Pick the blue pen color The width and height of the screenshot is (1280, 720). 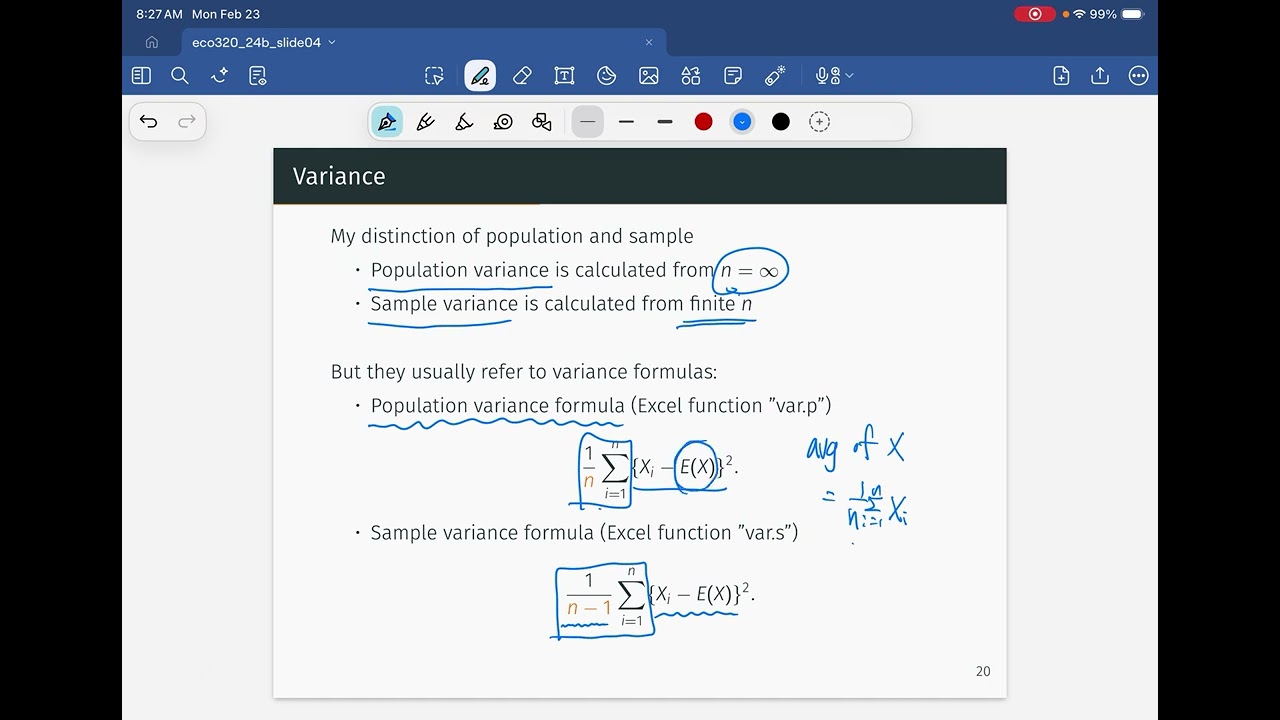[742, 122]
